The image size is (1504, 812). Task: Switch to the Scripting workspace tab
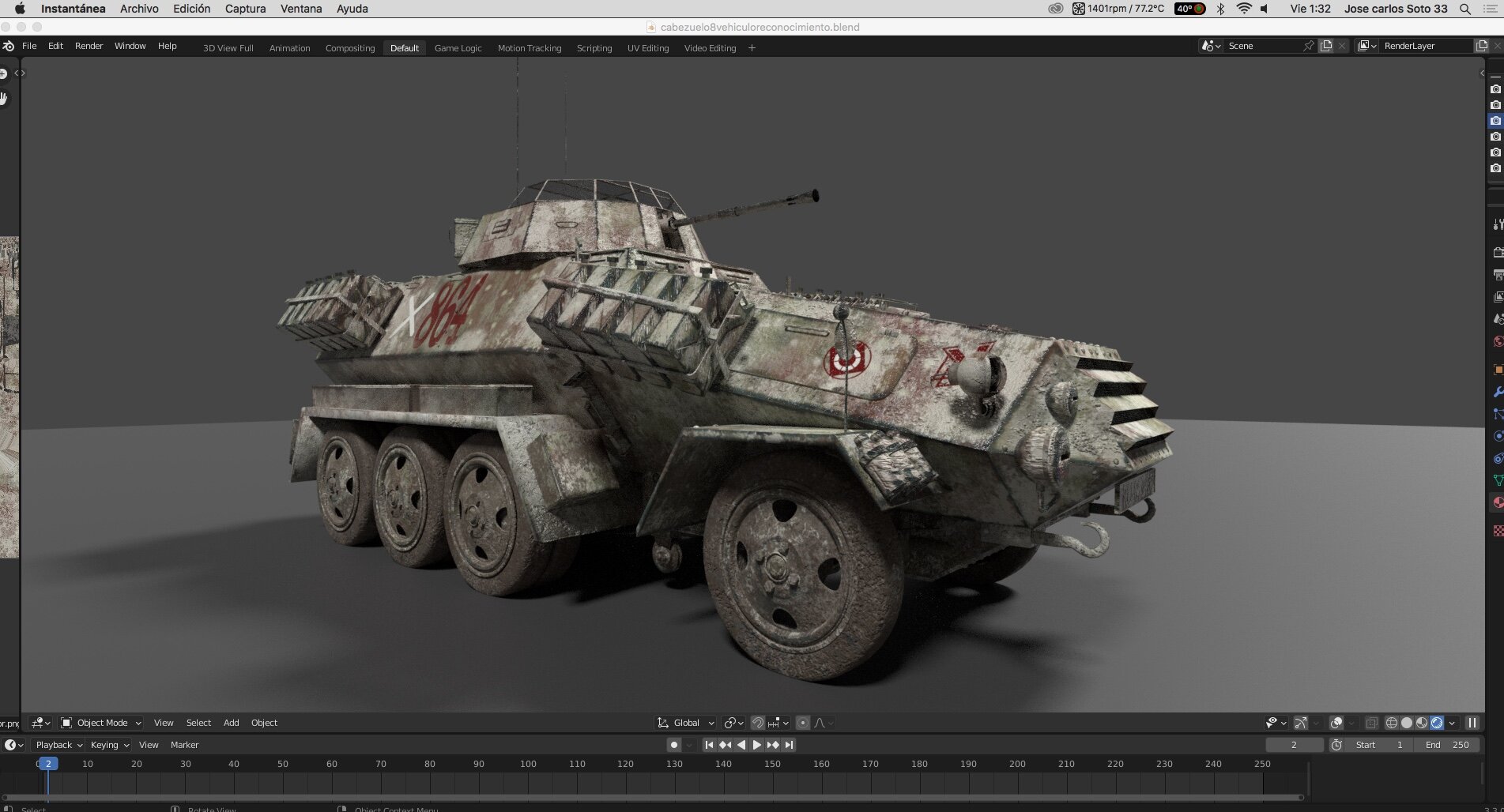click(594, 48)
